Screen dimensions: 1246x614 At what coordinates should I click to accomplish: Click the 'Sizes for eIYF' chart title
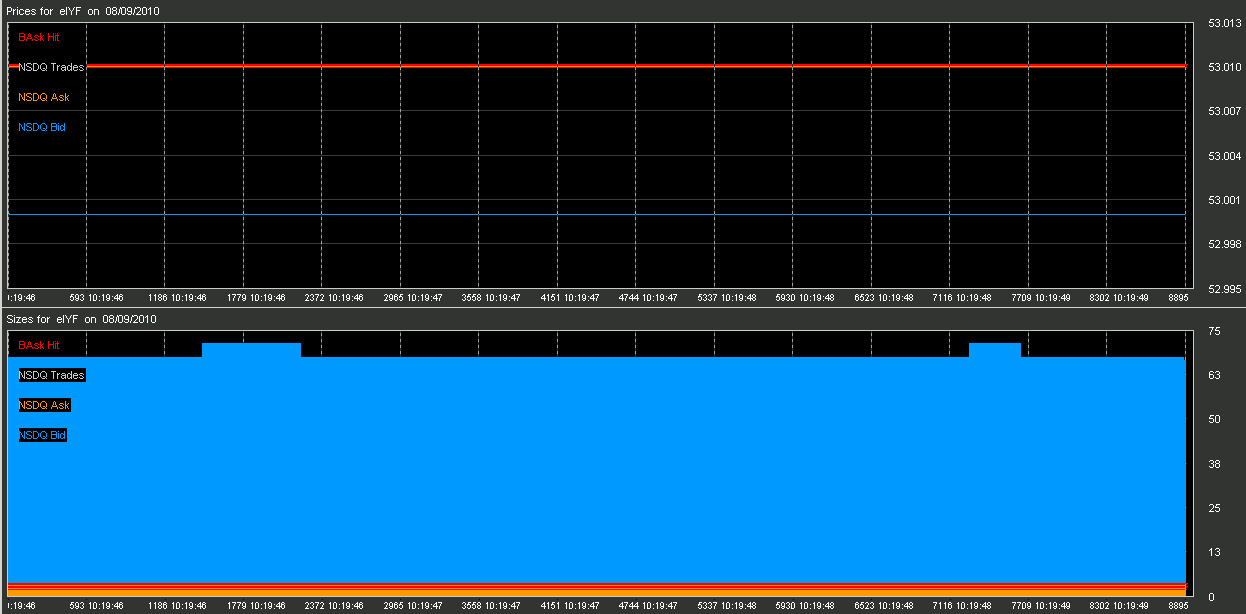(x=80, y=319)
